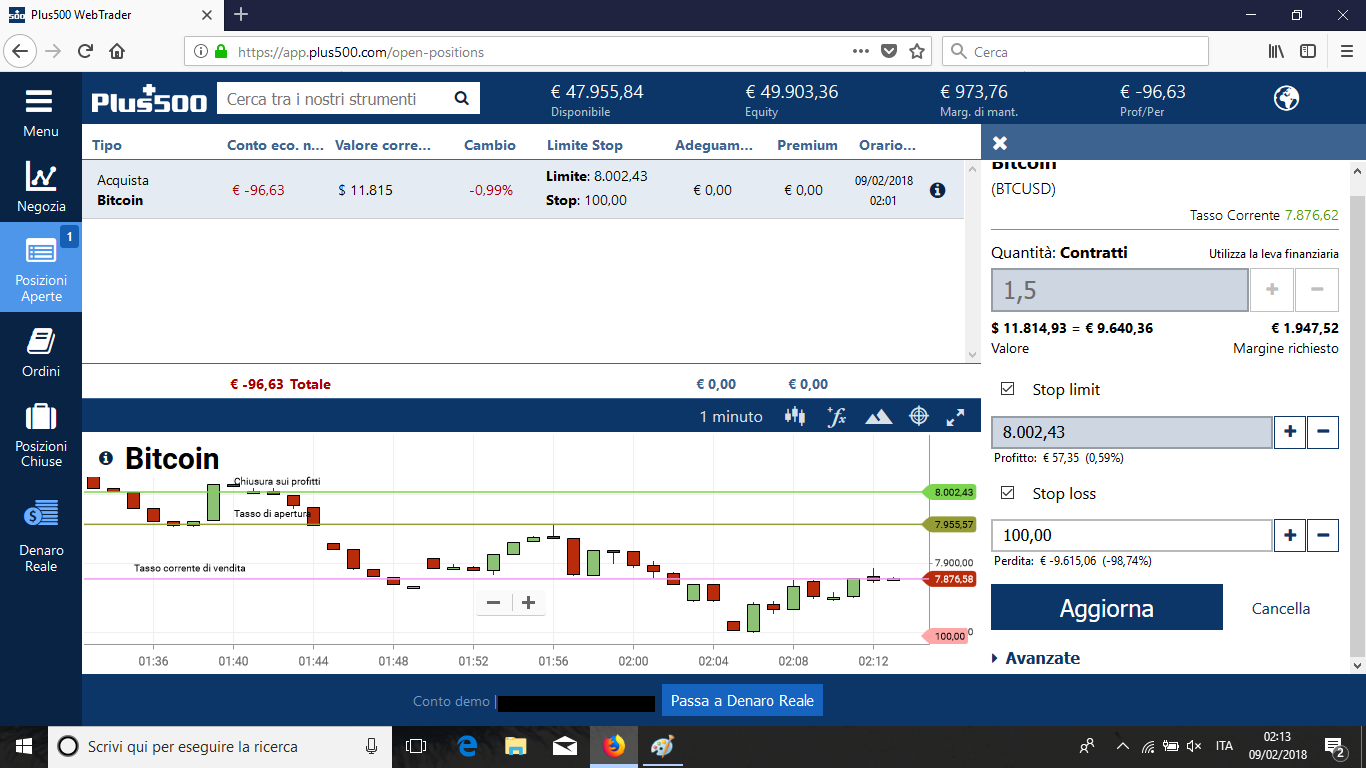This screenshot has width=1366, height=768.
Task: Decrease the Stop loss value
Action: click(1322, 535)
